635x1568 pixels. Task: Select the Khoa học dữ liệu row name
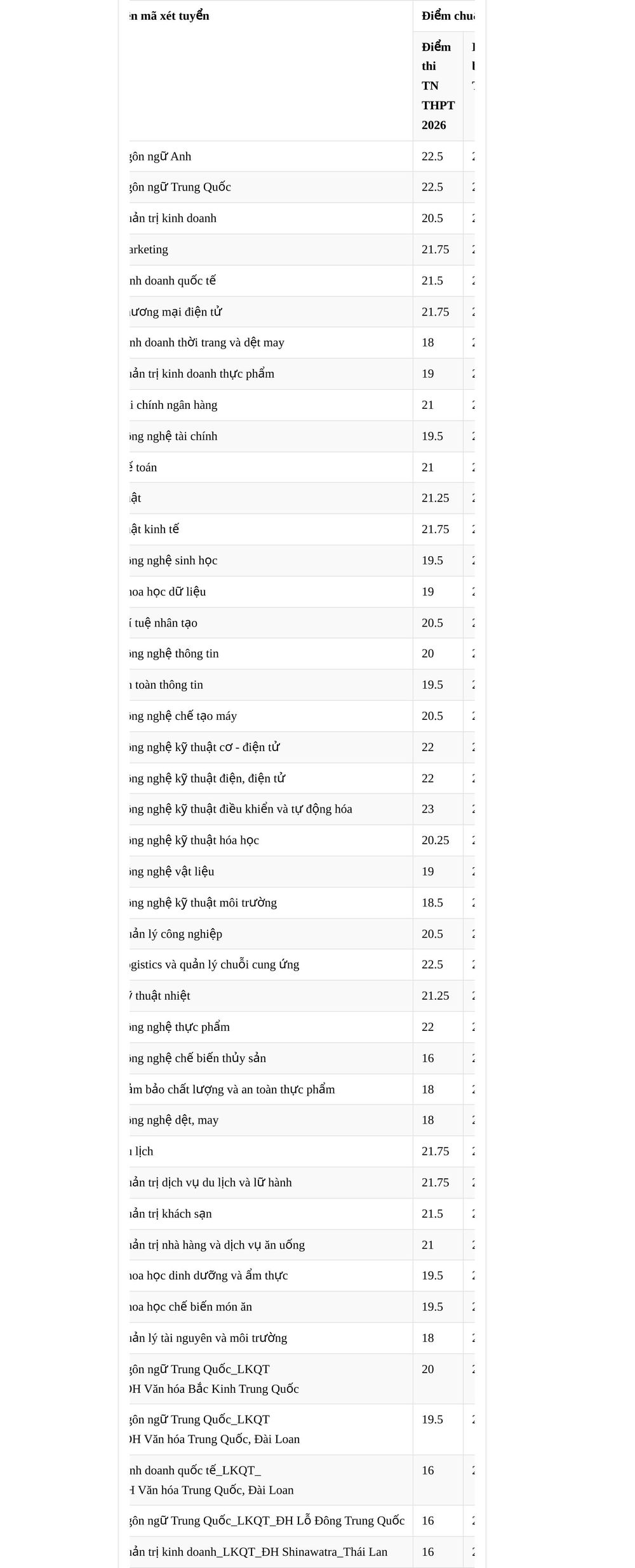(x=168, y=591)
